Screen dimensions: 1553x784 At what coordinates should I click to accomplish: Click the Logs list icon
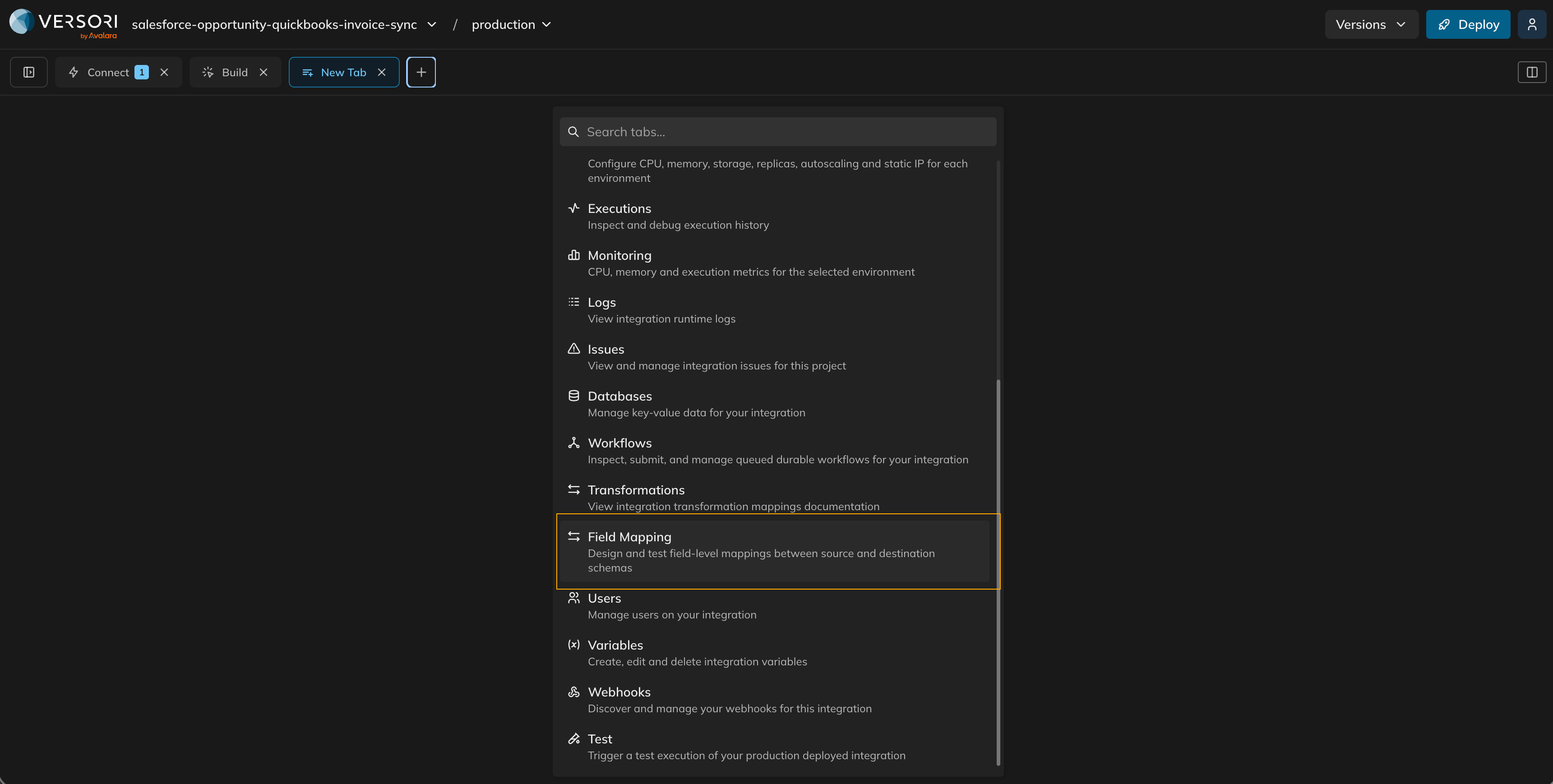(x=574, y=302)
